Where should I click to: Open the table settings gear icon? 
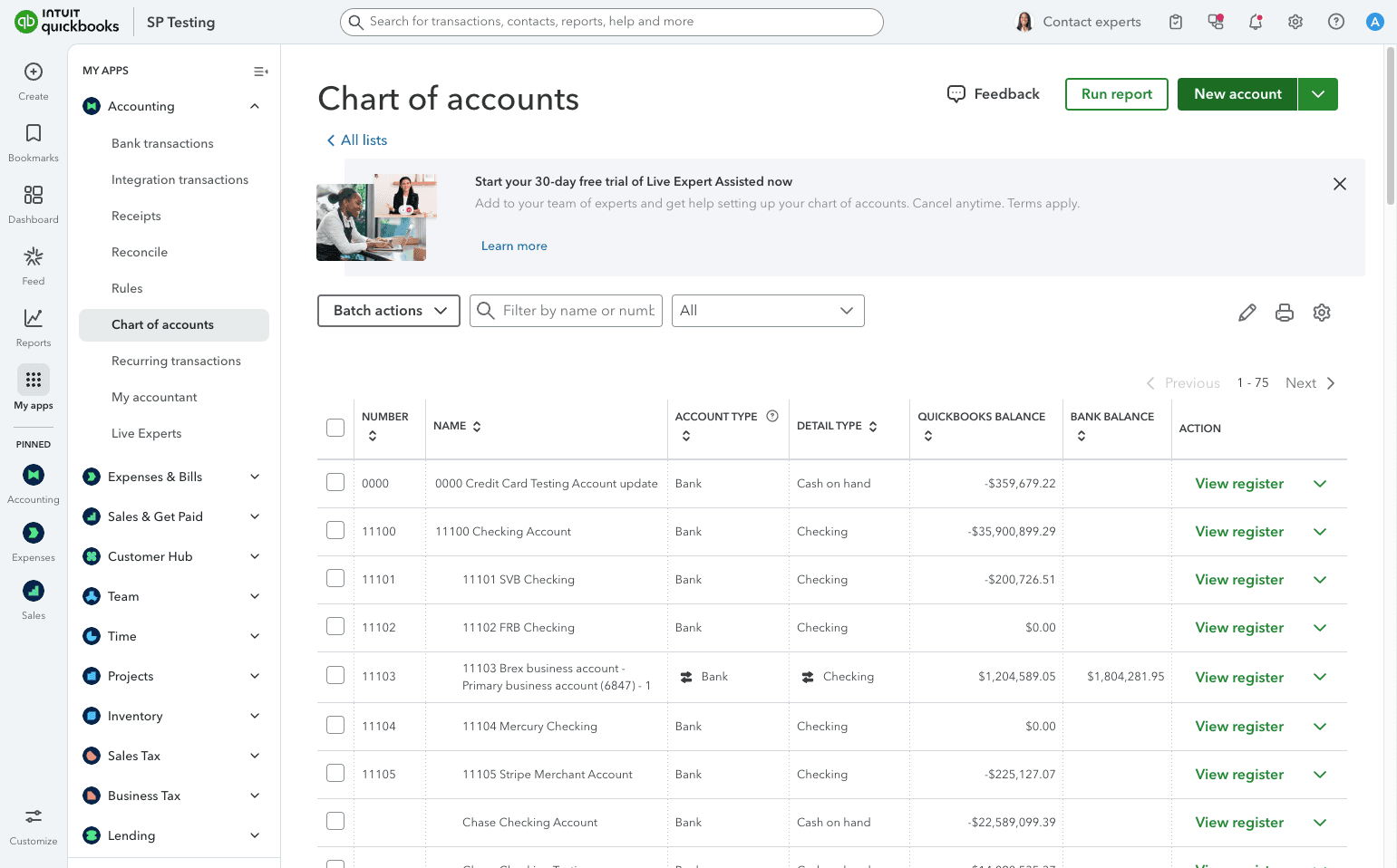(x=1321, y=312)
